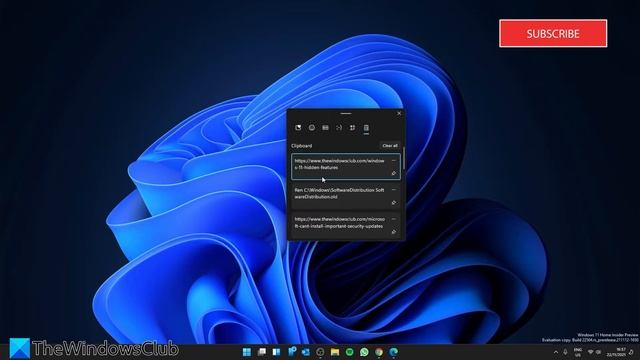Screen dimensions: 640x360
Task: Launch File Explorer from the taskbar
Action: click(335, 352)
